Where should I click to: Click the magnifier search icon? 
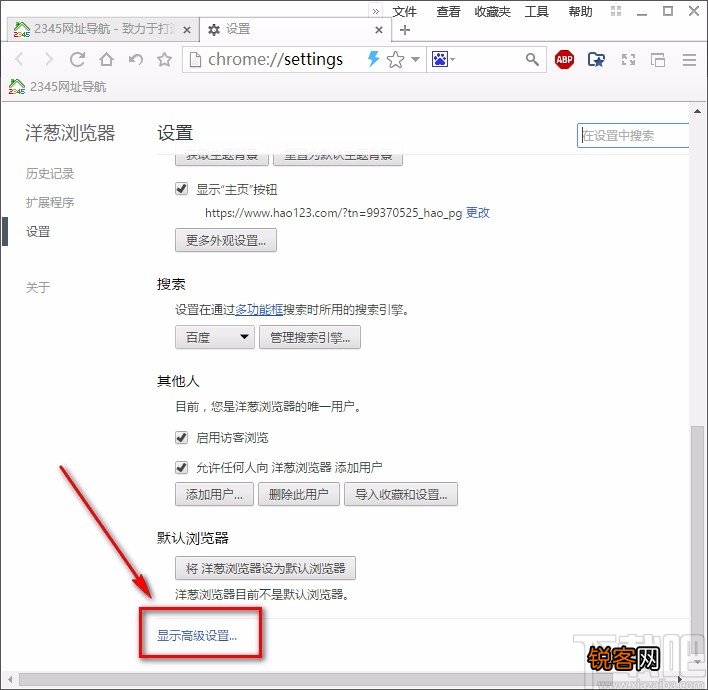tap(532, 59)
